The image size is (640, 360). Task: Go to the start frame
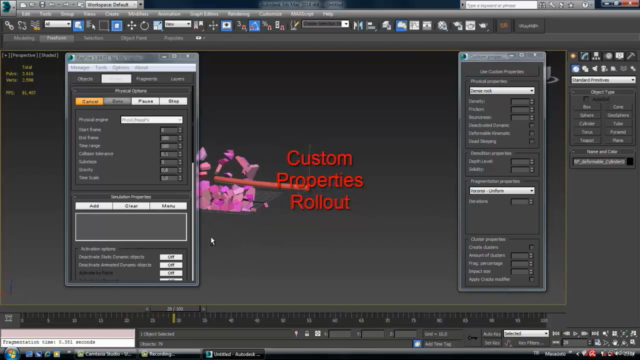click(556, 334)
